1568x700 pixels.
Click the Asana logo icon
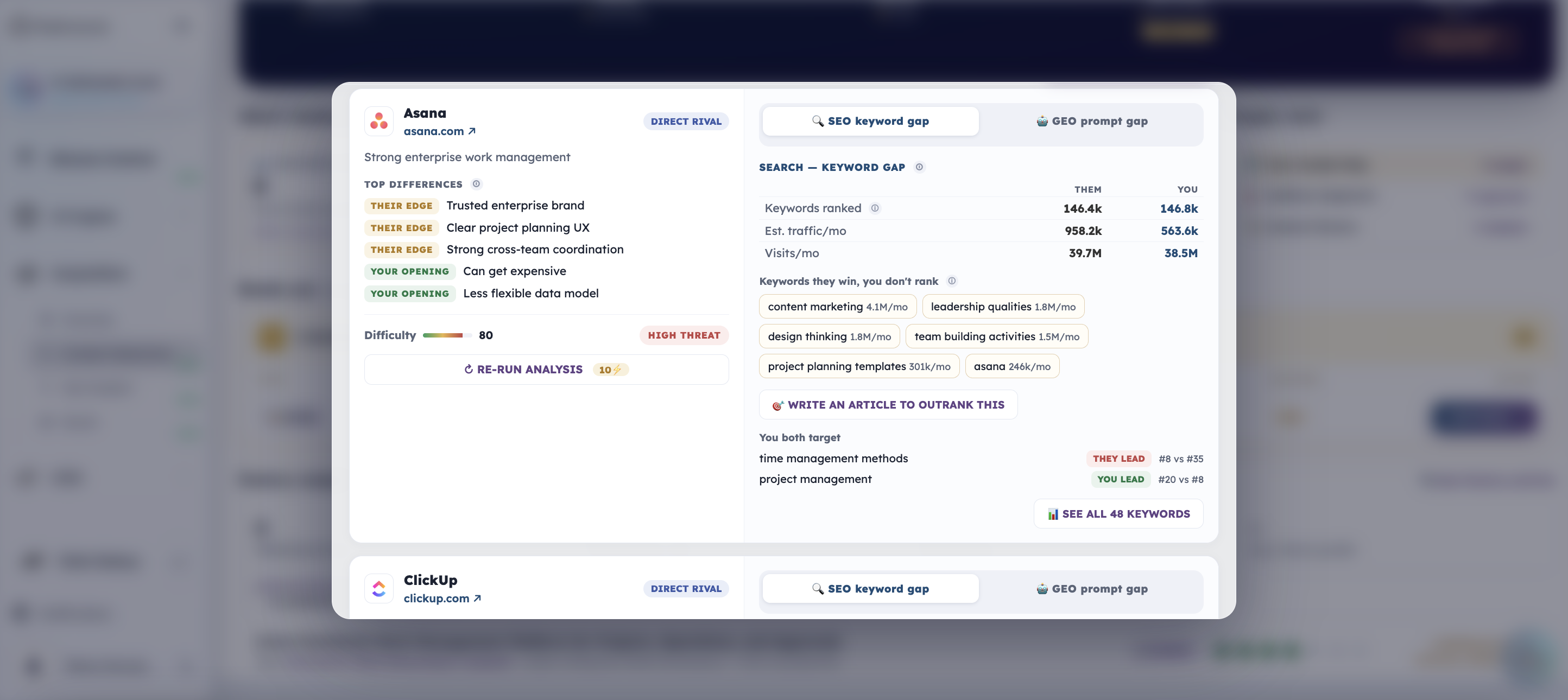pyautogui.click(x=378, y=121)
